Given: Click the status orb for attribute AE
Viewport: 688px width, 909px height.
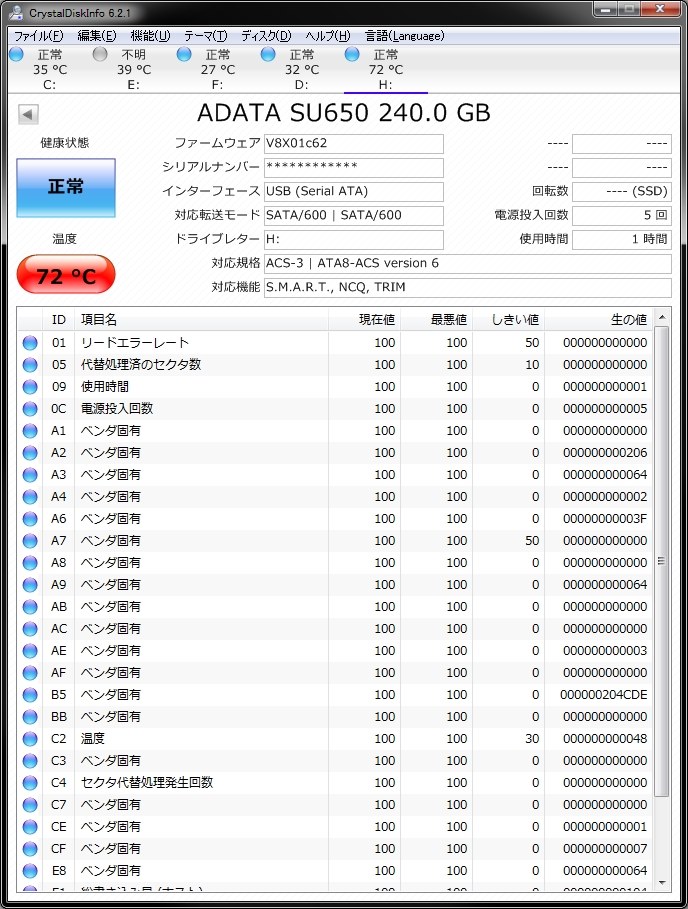Looking at the screenshot, I should coord(30,652).
